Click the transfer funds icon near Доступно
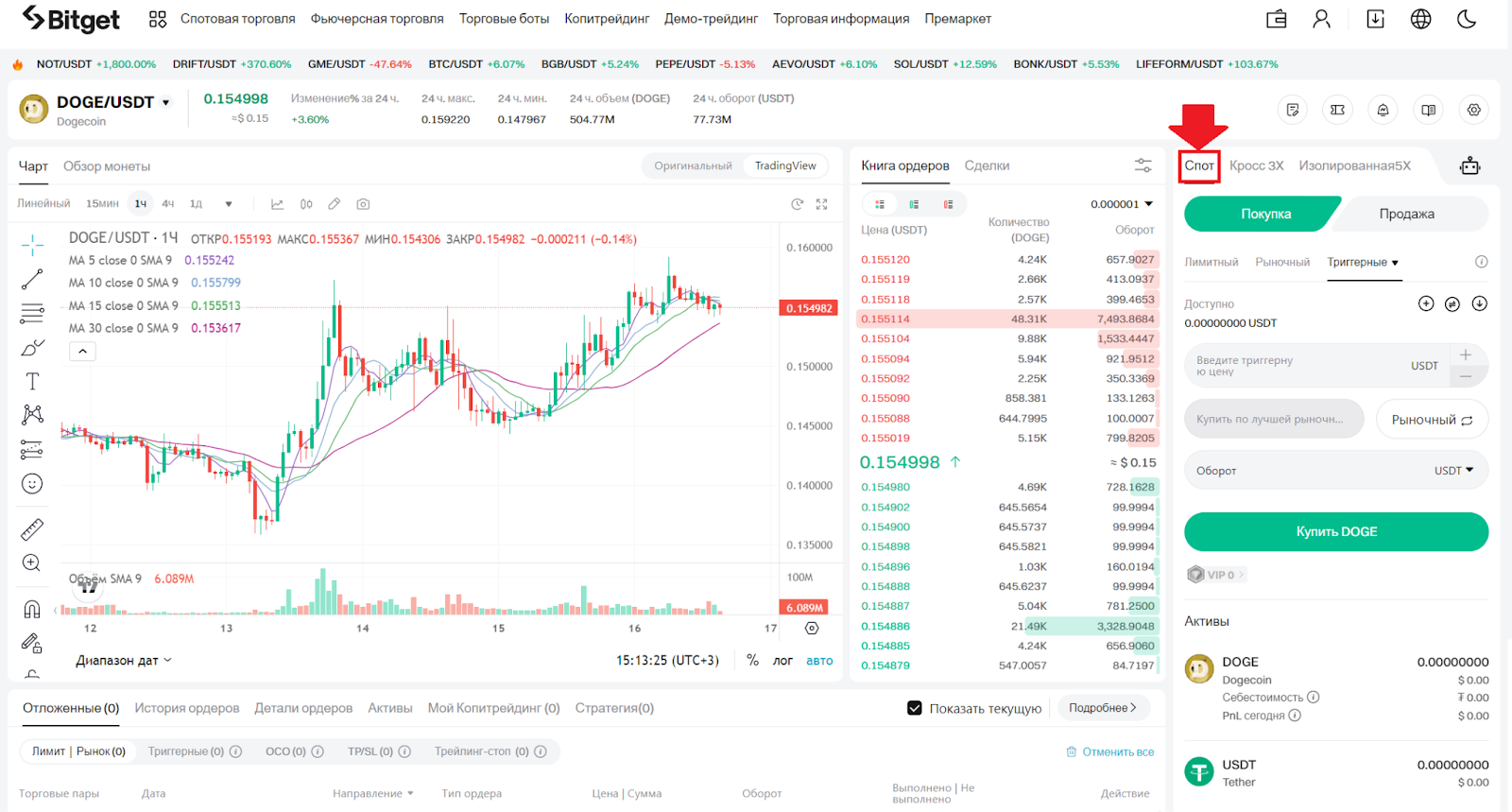The width and height of the screenshot is (1512, 812). point(1452,303)
